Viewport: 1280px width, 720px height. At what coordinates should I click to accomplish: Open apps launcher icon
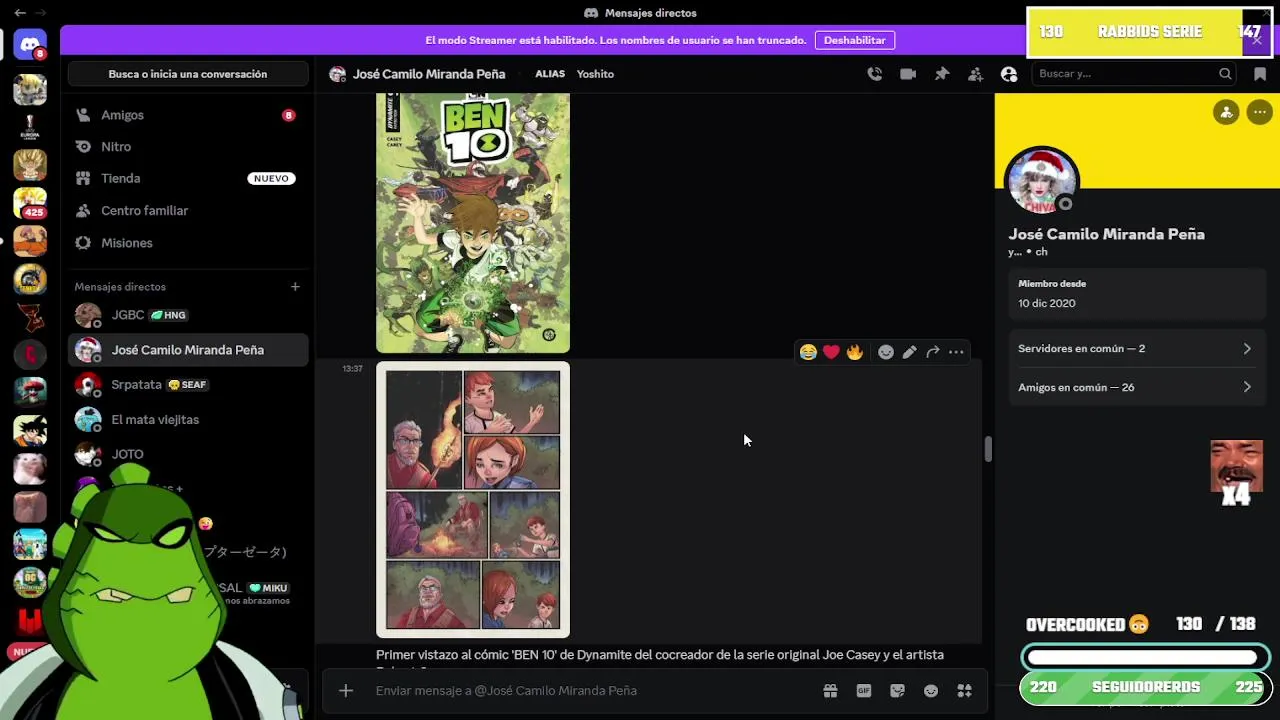[965, 691]
